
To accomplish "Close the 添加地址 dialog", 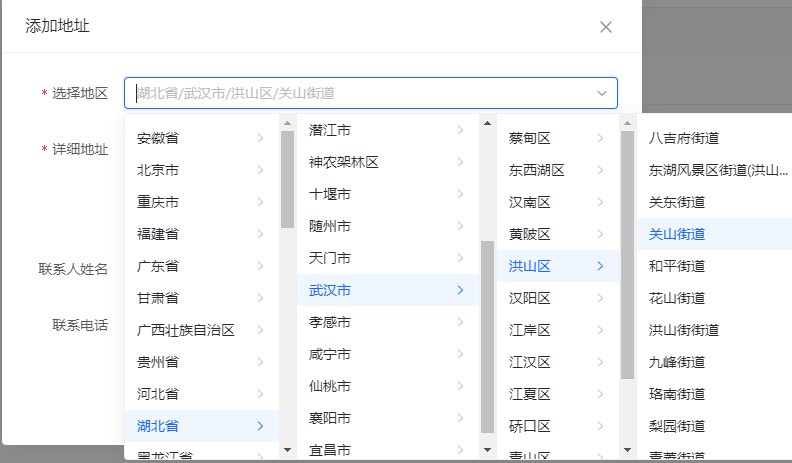I will 605,27.
